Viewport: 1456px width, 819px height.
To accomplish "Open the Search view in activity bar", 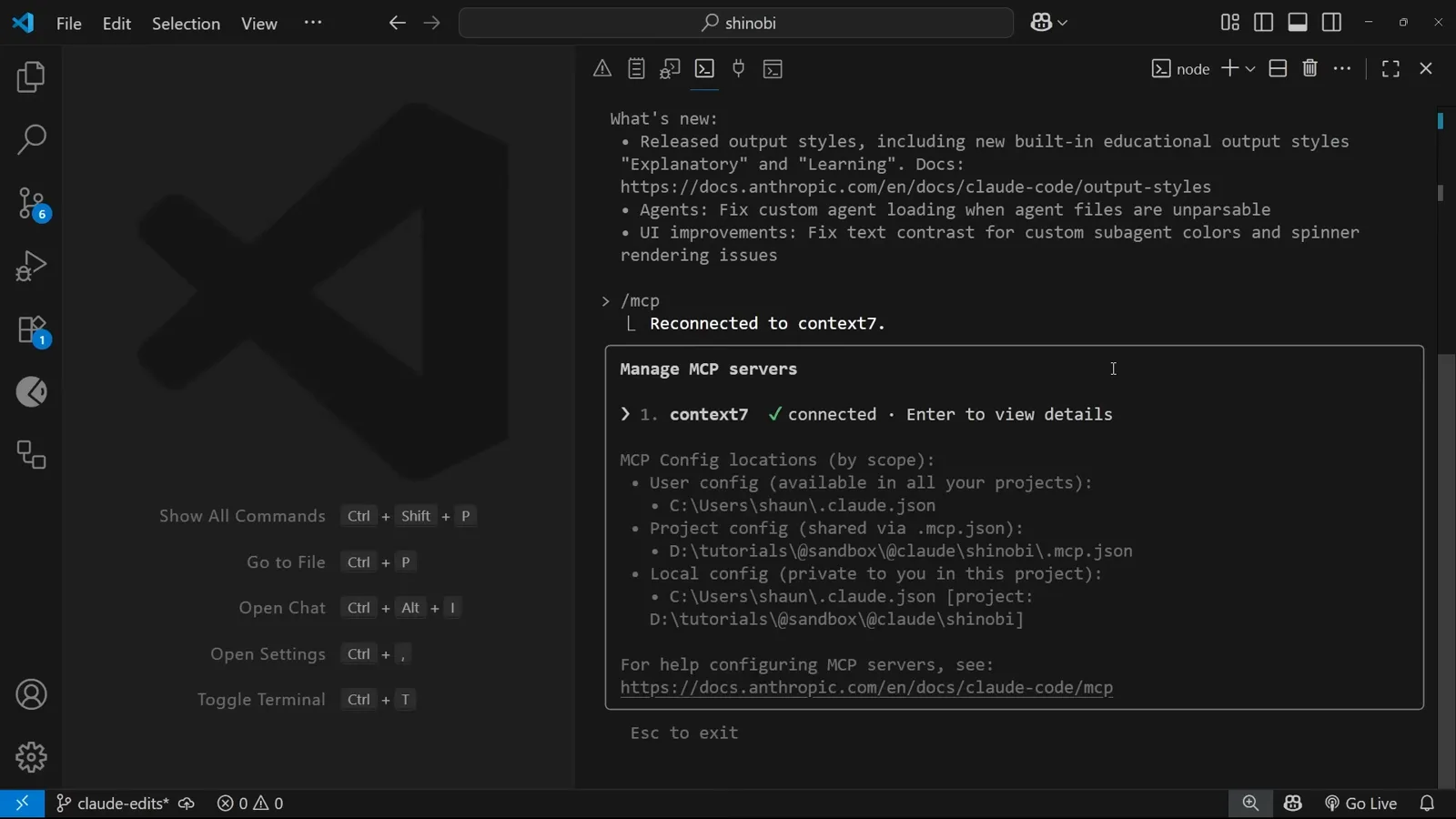I will point(31,140).
